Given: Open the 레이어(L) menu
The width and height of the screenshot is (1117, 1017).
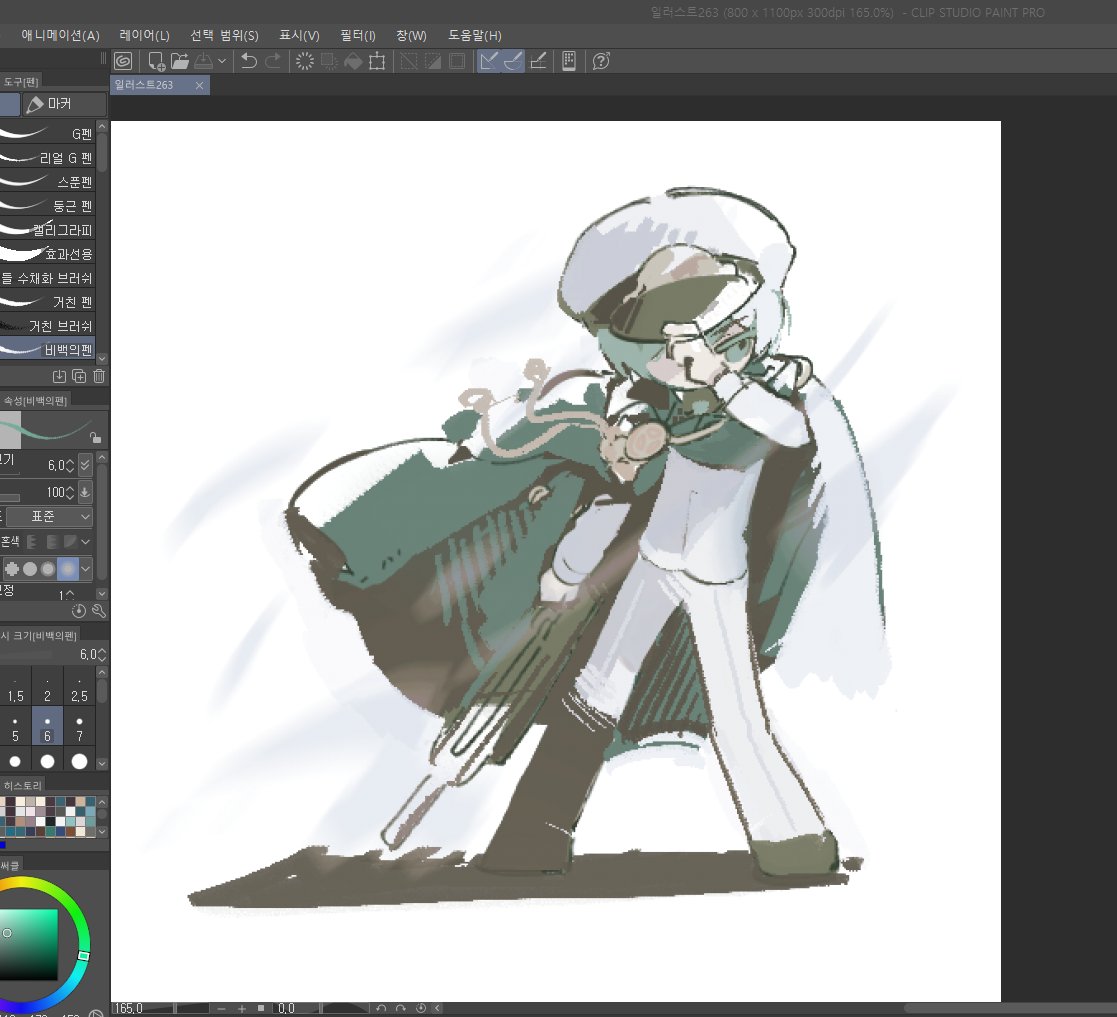Looking at the screenshot, I should (x=145, y=35).
